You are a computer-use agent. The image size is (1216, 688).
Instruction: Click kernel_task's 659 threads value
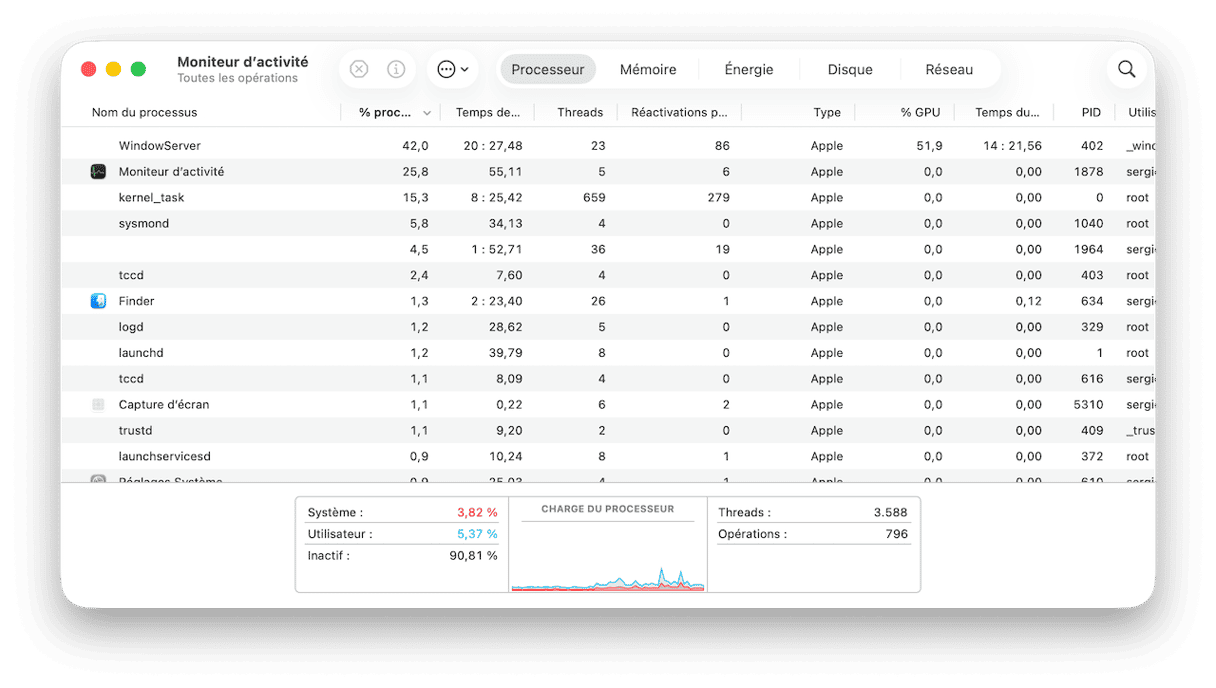594,198
